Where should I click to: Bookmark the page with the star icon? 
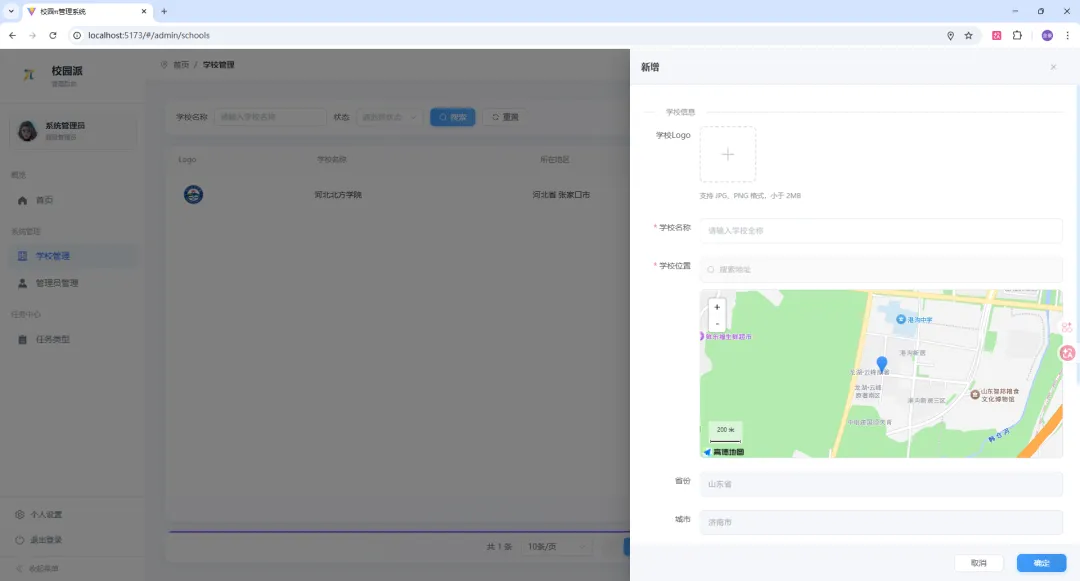[x=968, y=35]
